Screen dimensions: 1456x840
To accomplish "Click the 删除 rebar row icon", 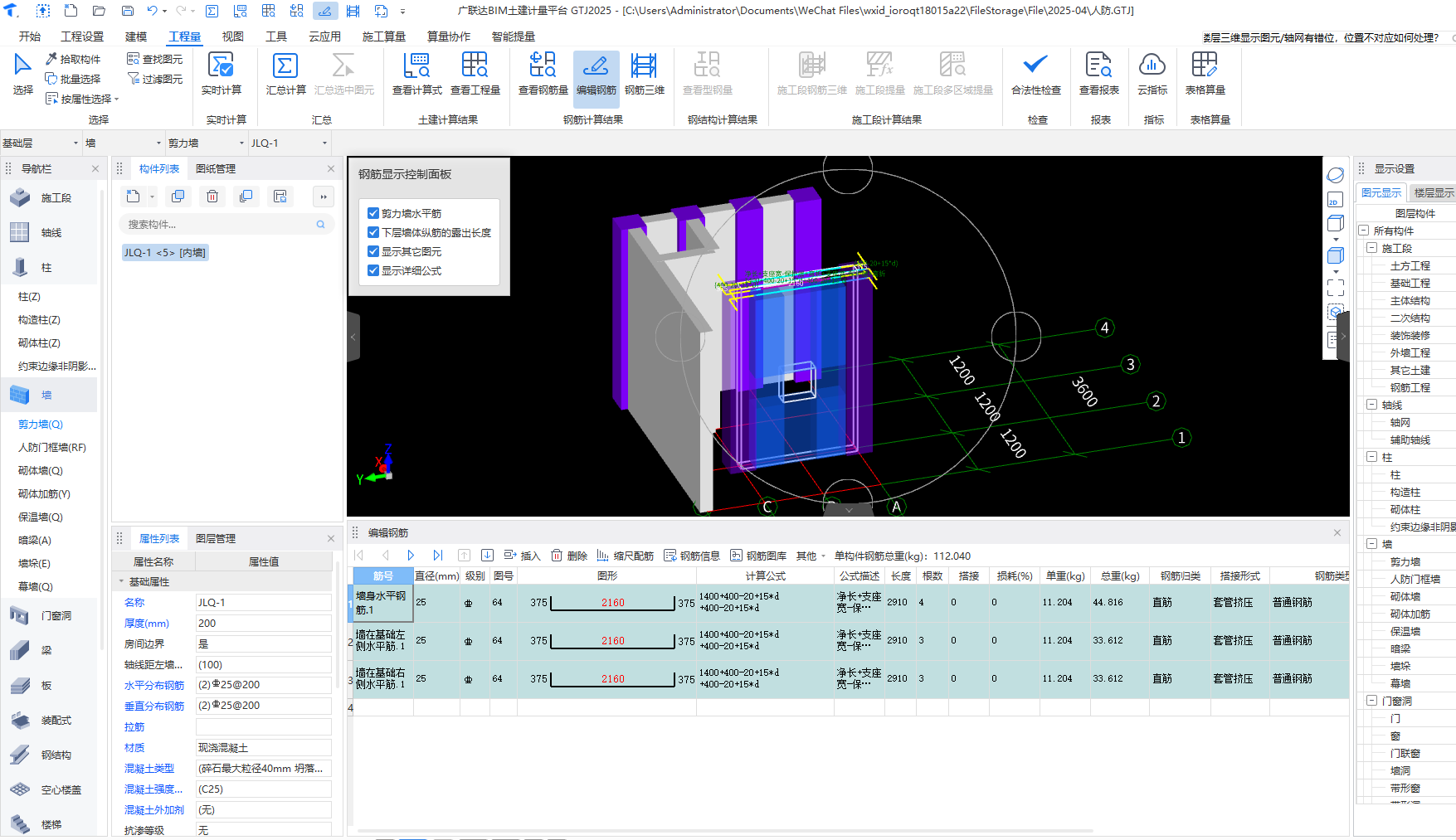I will tap(557, 556).
